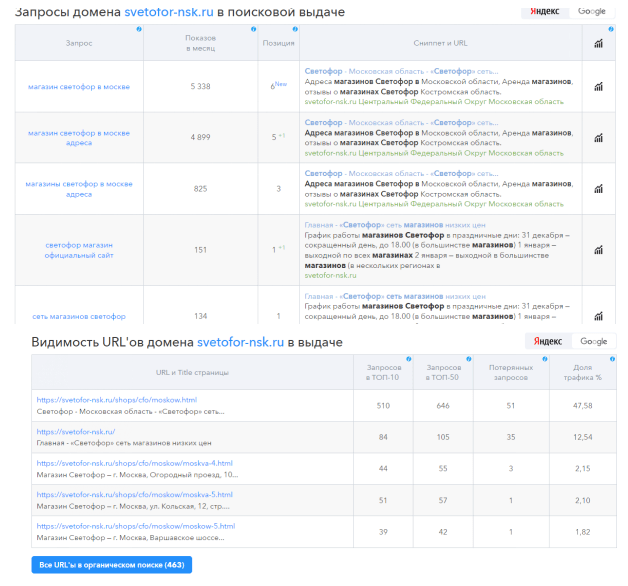The image size is (628, 586).
Task: Open chart icon for 'сеть магазинов светофор' row
Action: click(x=598, y=316)
